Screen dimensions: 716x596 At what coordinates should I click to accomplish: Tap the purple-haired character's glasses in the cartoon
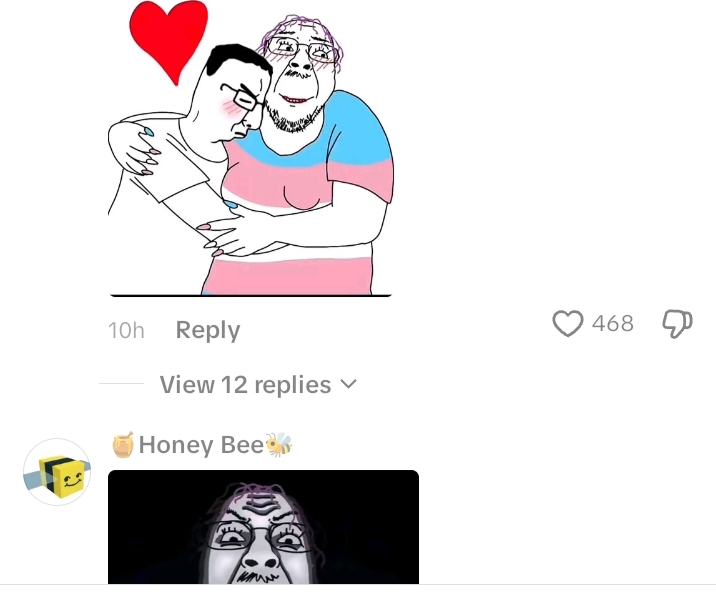tap(301, 49)
